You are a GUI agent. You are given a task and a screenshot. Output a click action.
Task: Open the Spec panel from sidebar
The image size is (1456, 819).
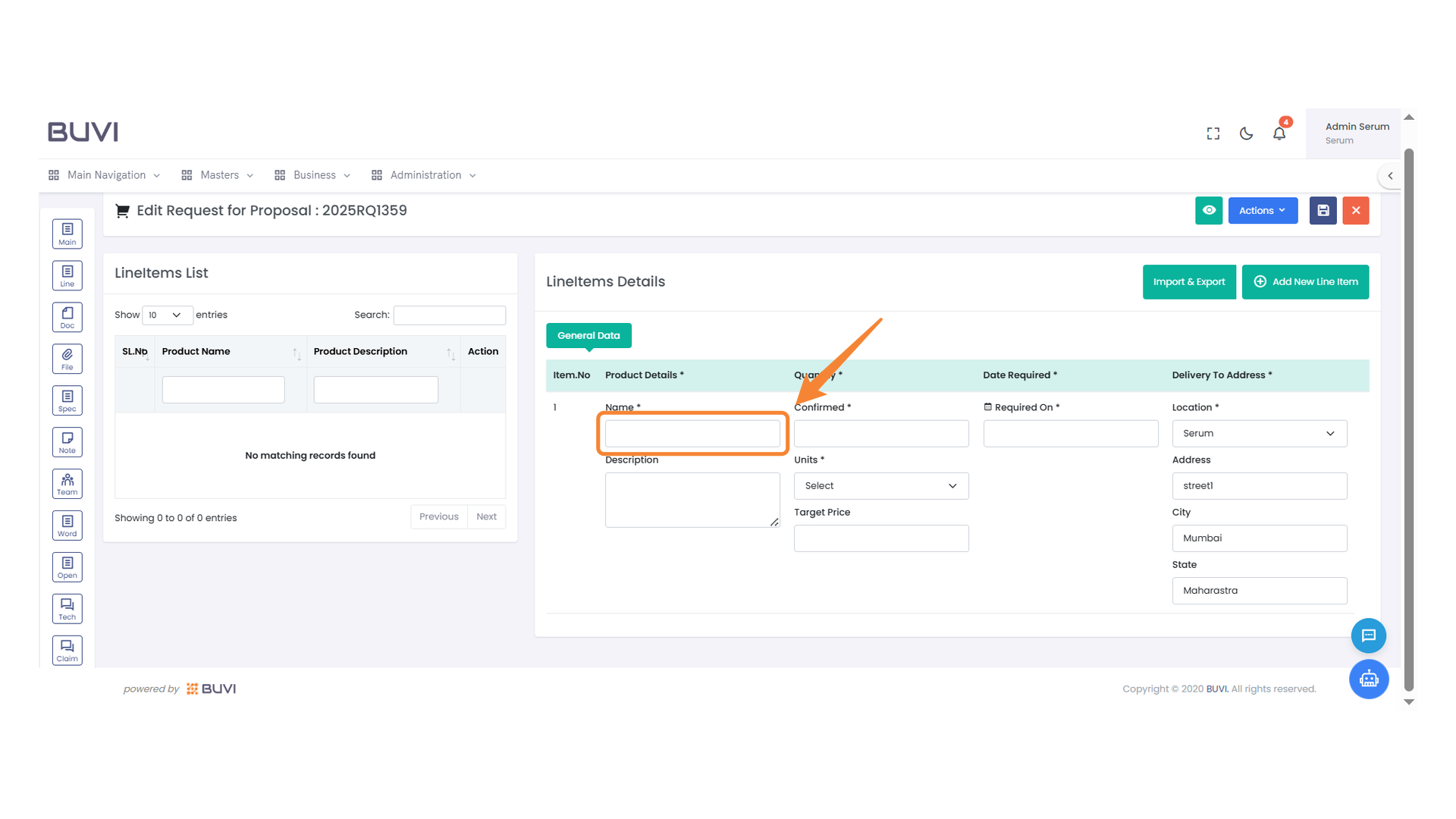click(67, 400)
